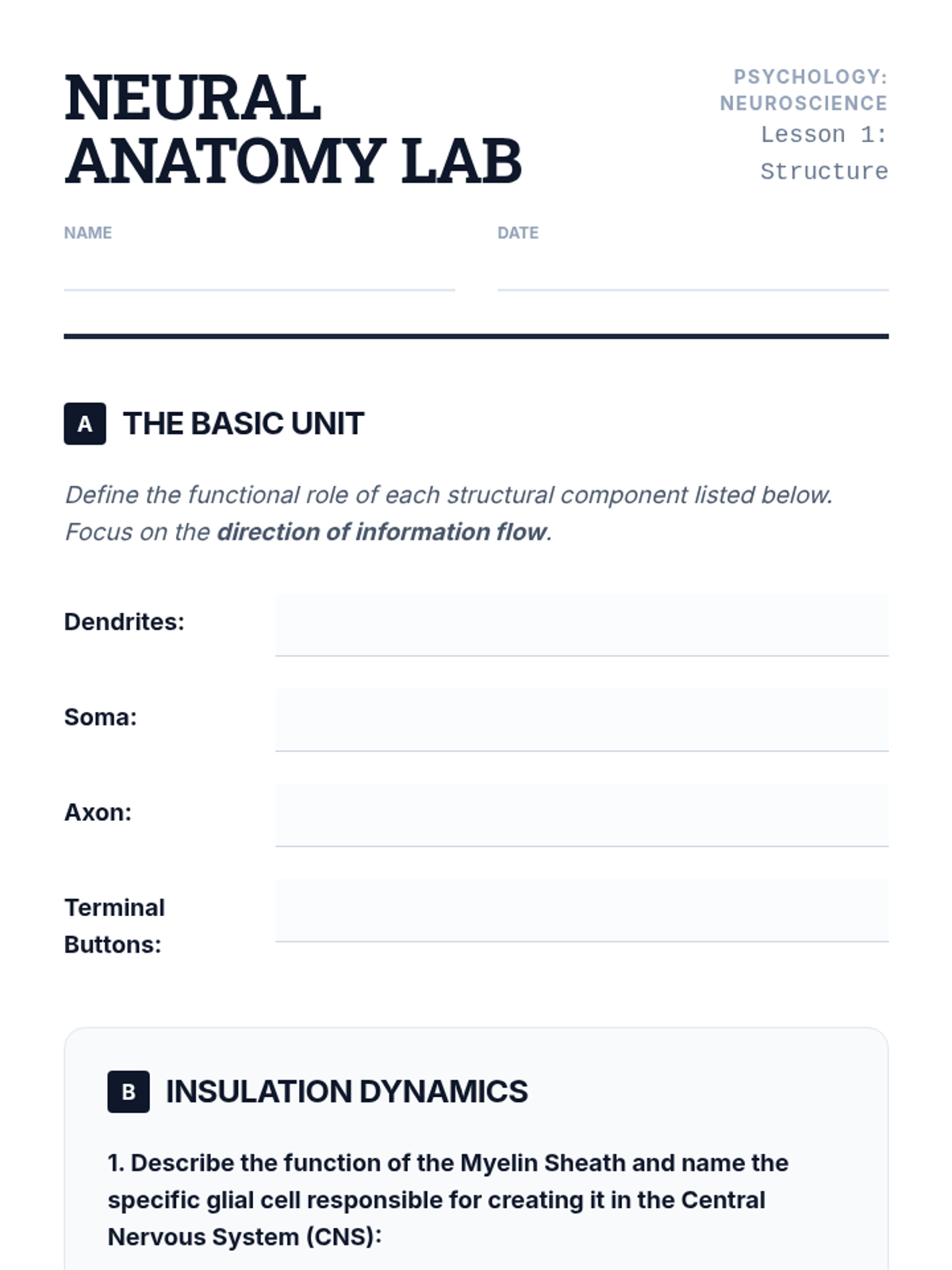952x1270 pixels.
Task: Click the "Lesson 1: Structure" text
Action: click(x=823, y=152)
